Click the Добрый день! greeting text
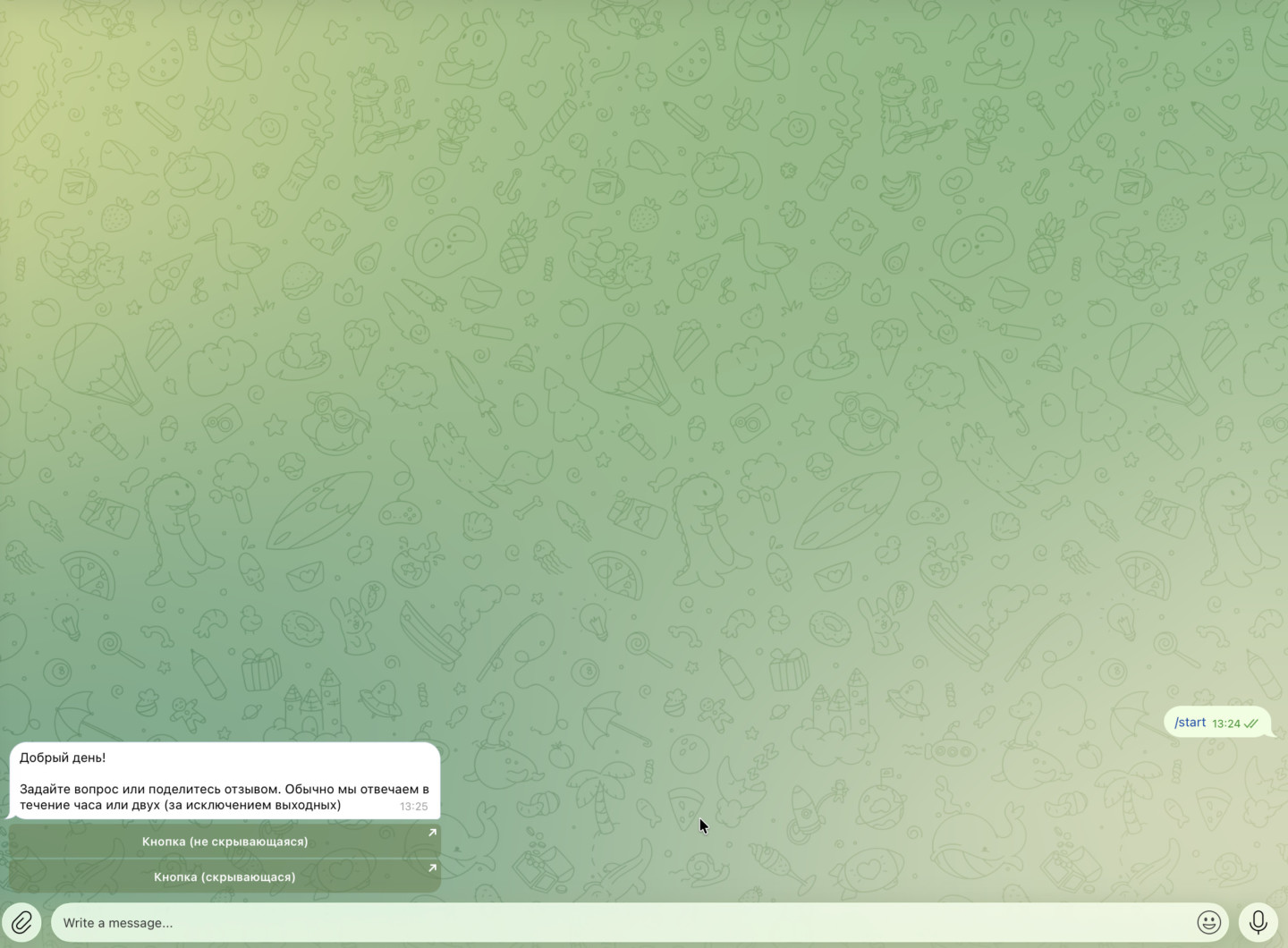Image resolution: width=1288 pixels, height=948 pixels. click(63, 758)
